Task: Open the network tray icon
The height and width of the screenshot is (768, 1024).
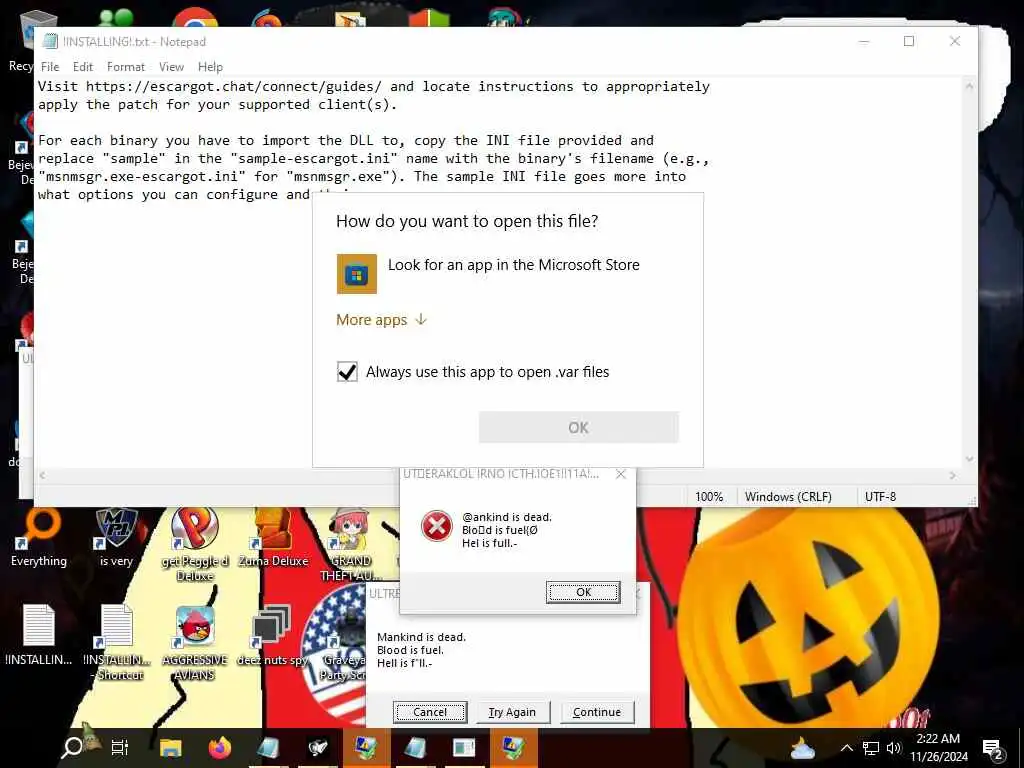Action: click(x=871, y=748)
